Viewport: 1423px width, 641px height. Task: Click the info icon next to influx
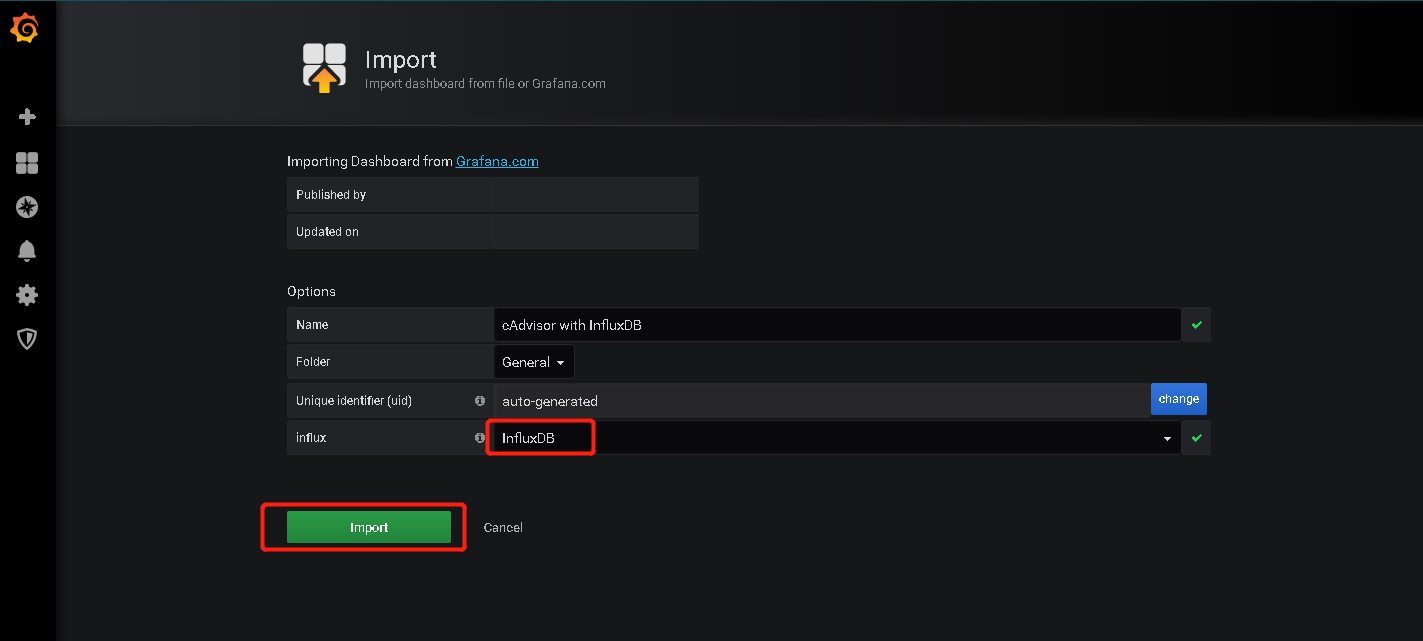tap(480, 437)
